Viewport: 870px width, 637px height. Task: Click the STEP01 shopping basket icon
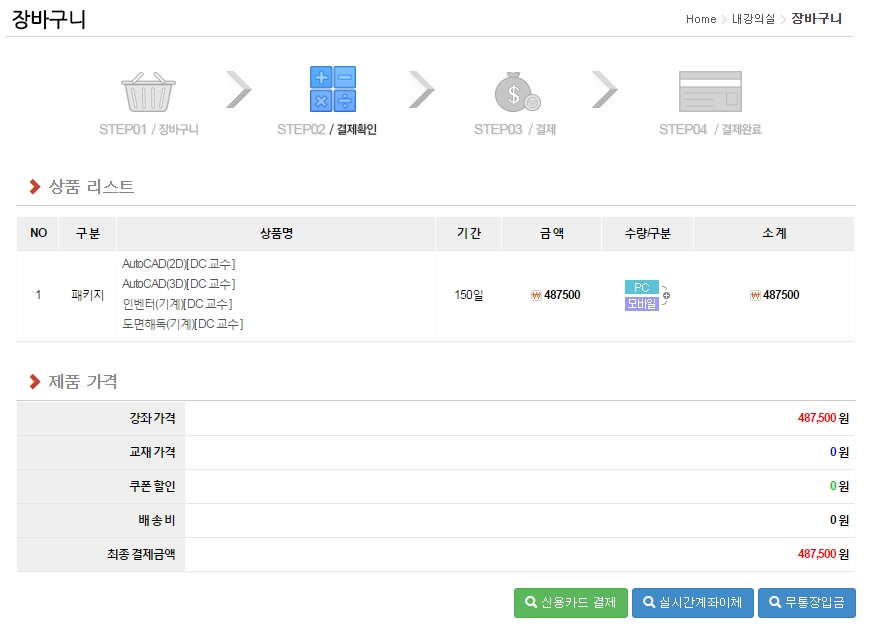coord(149,91)
